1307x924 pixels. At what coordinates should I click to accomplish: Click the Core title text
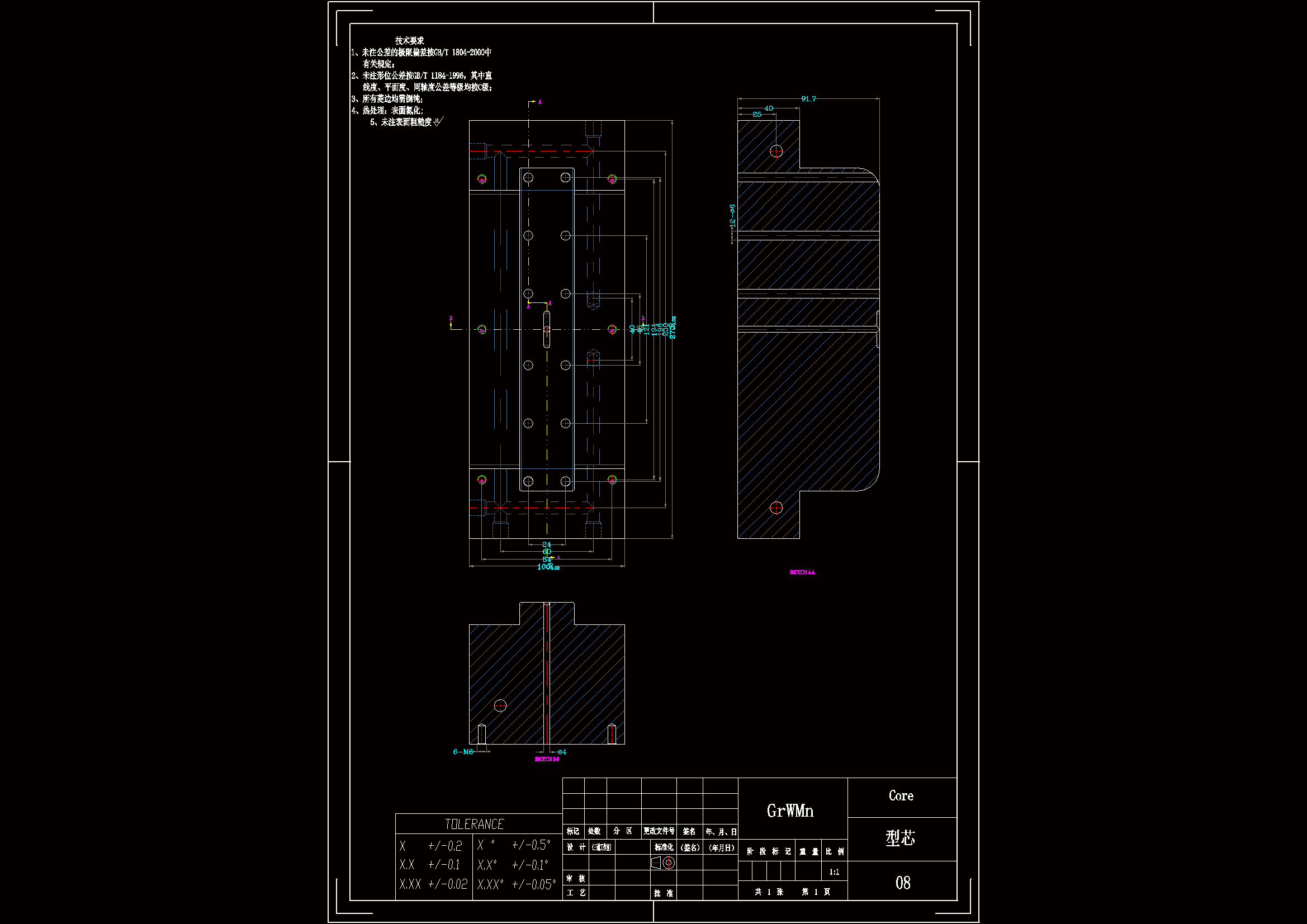pos(901,796)
